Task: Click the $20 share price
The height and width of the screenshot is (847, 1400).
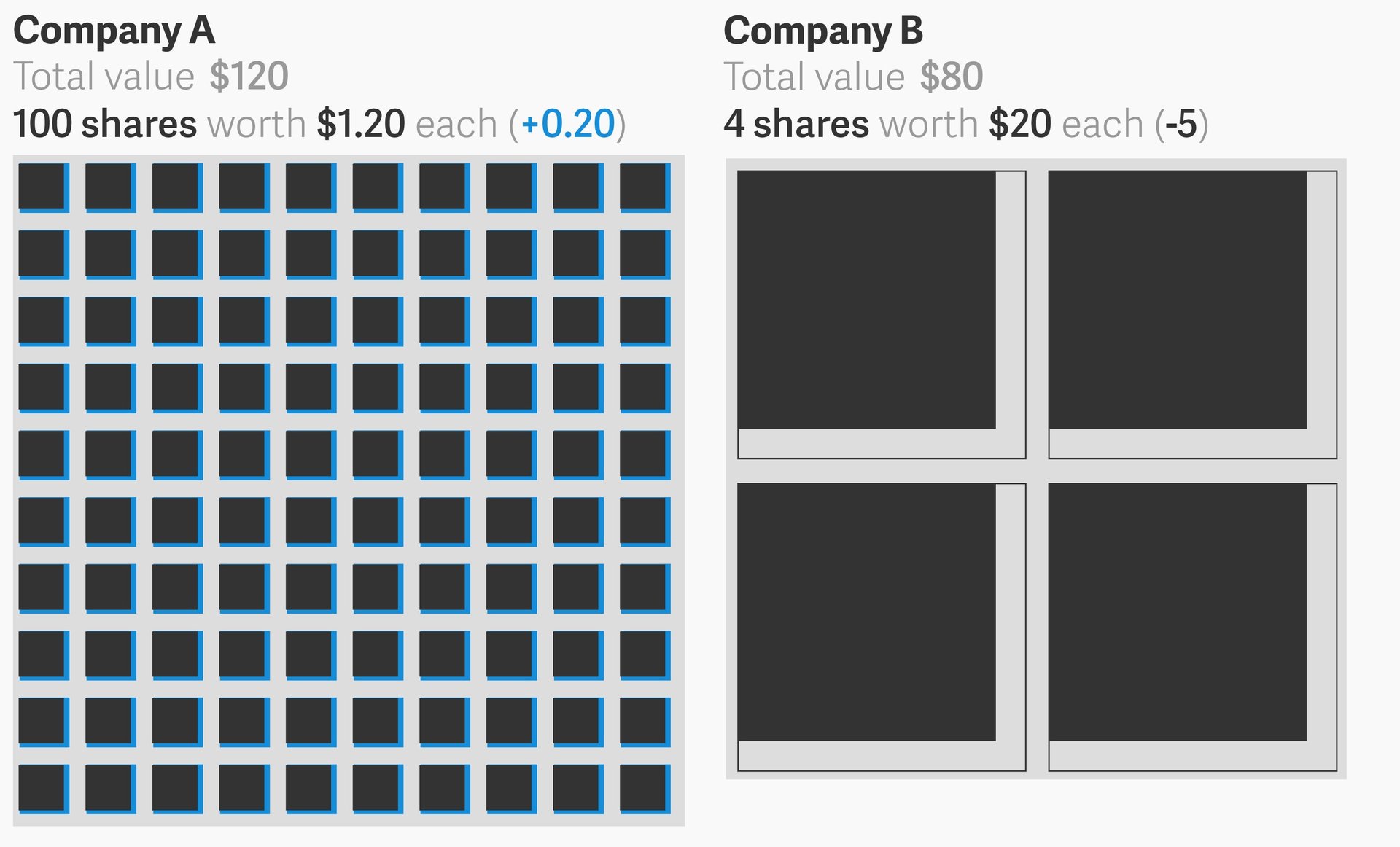Action: (x=1020, y=123)
